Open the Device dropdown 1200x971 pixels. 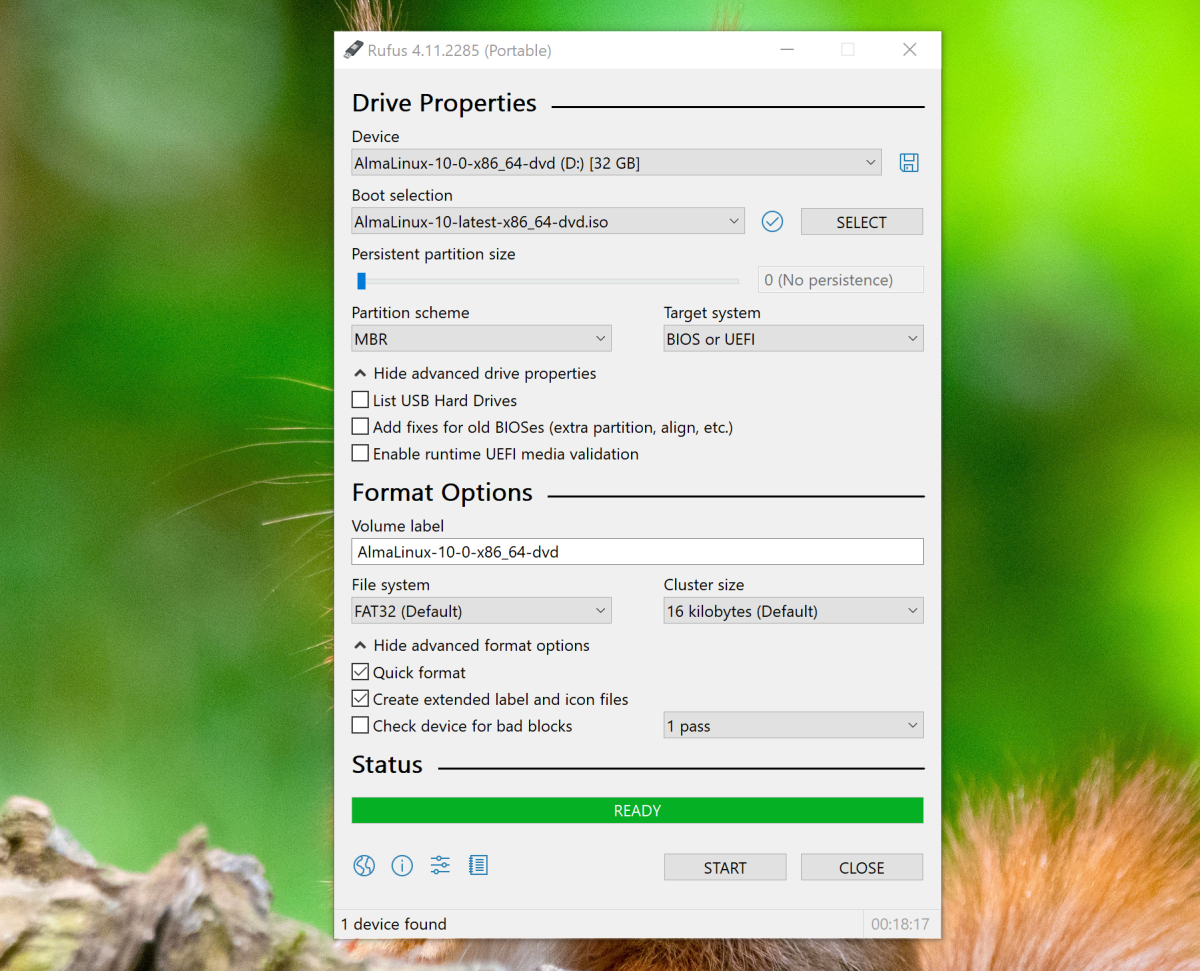[x=616, y=163]
